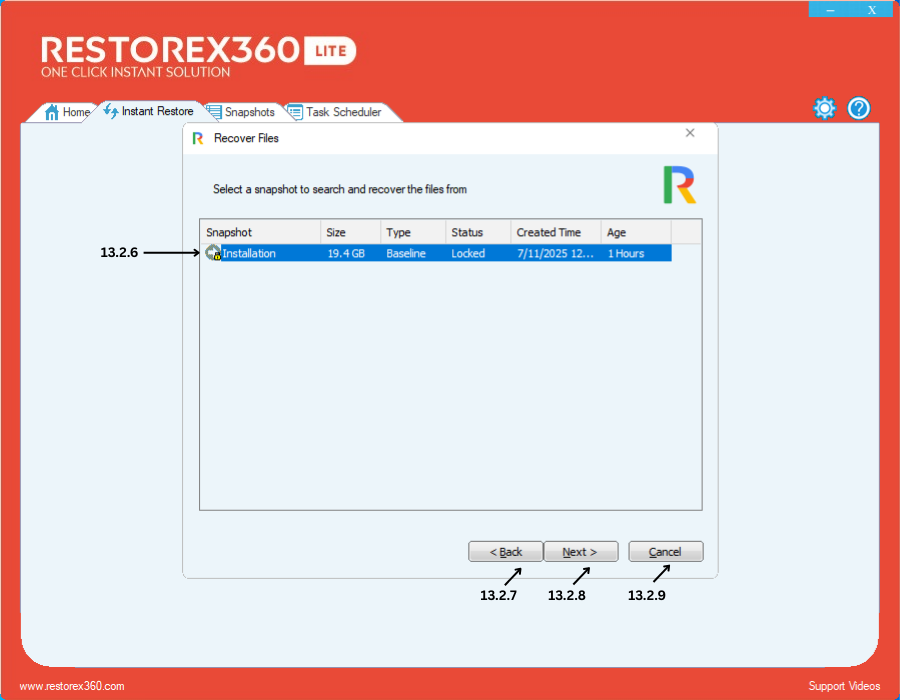The height and width of the screenshot is (700, 900).
Task: Select the Instant Restore tab
Action: (149, 111)
